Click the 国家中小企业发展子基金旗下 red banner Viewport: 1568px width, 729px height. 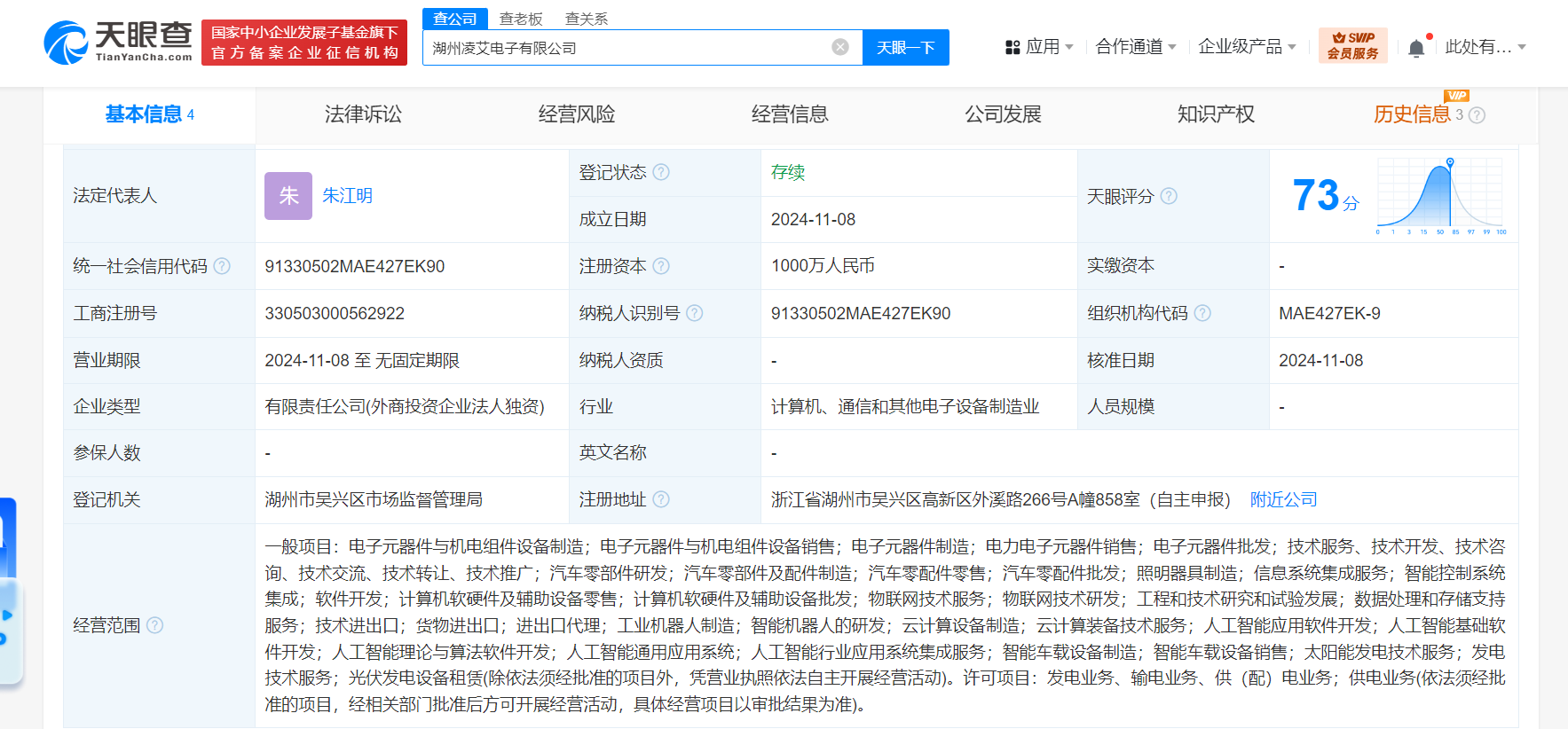[304, 43]
